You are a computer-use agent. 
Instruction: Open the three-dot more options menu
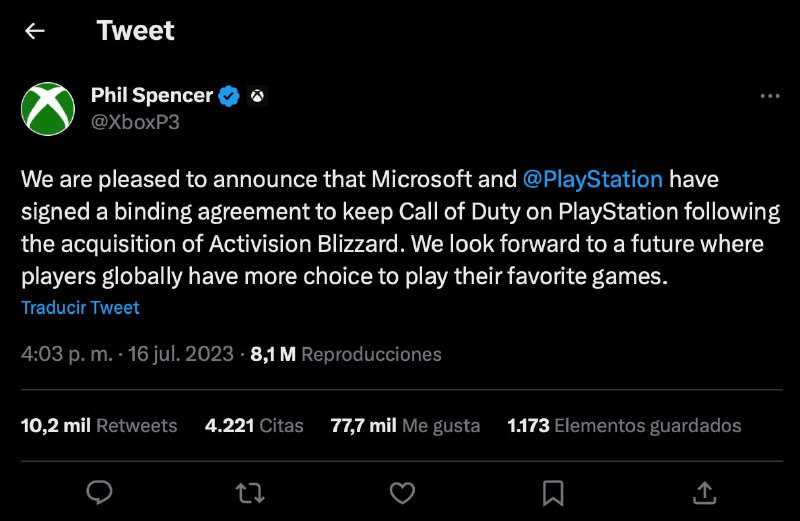click(x=770, y=96)
